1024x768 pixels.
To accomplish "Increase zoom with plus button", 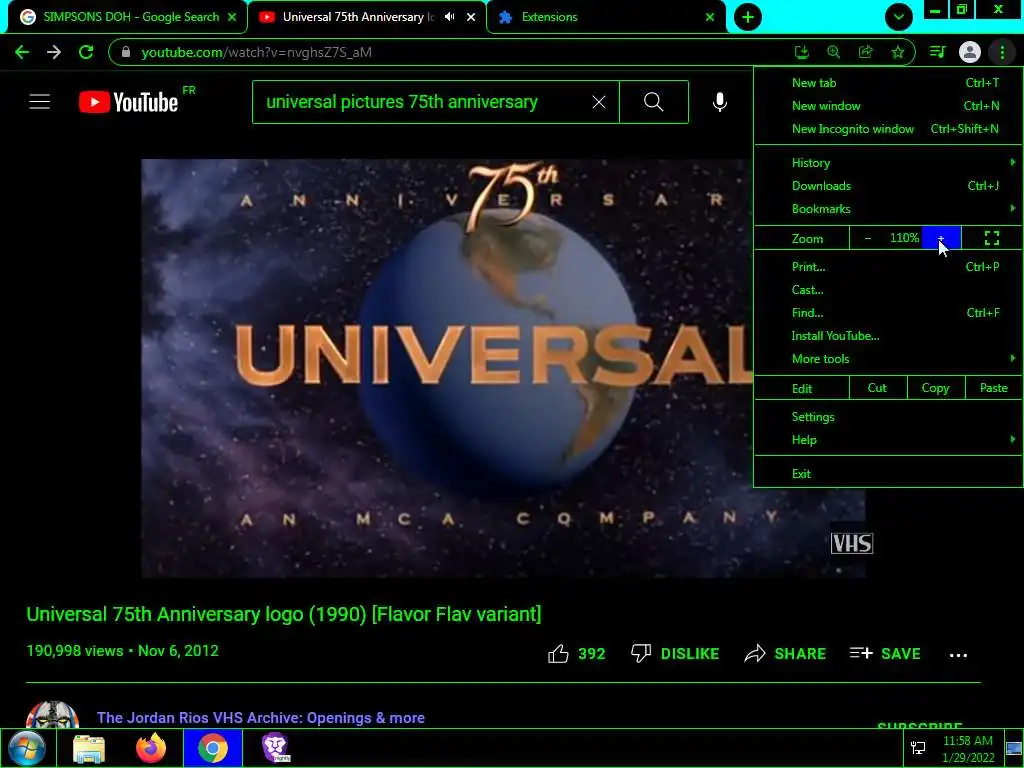I will [941, 238].
